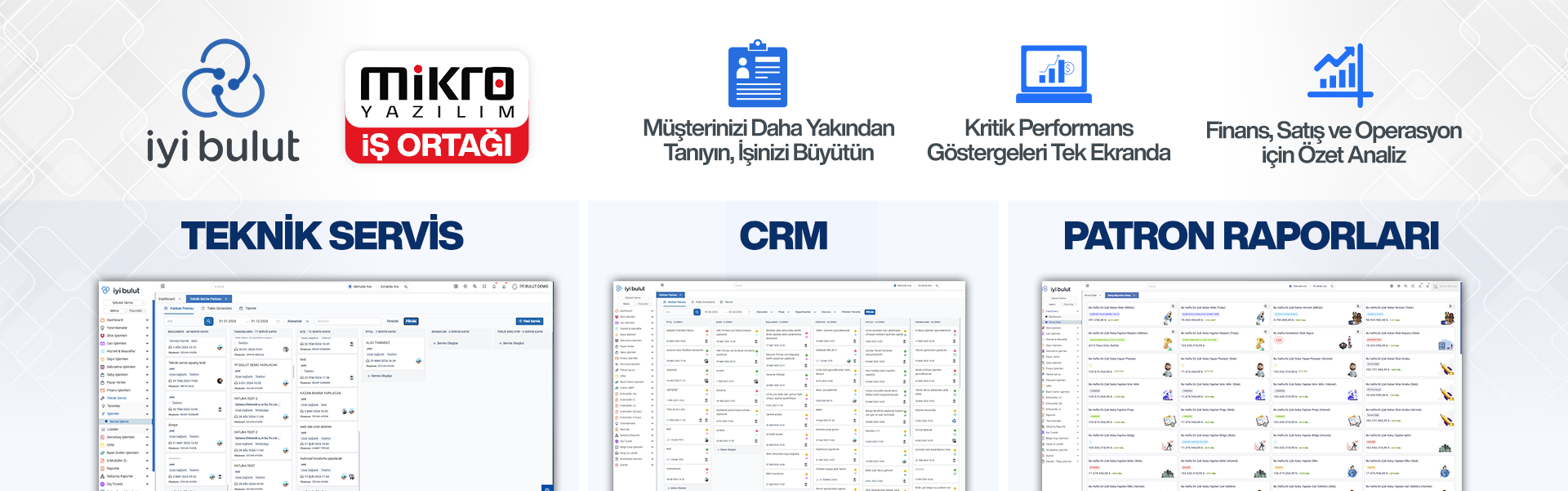The height and width of the screenshot is (491, 1568).
Task: Open first report card in Patron Raporları dashboard
Action: pyautogui.click(x=1129, y=314)
